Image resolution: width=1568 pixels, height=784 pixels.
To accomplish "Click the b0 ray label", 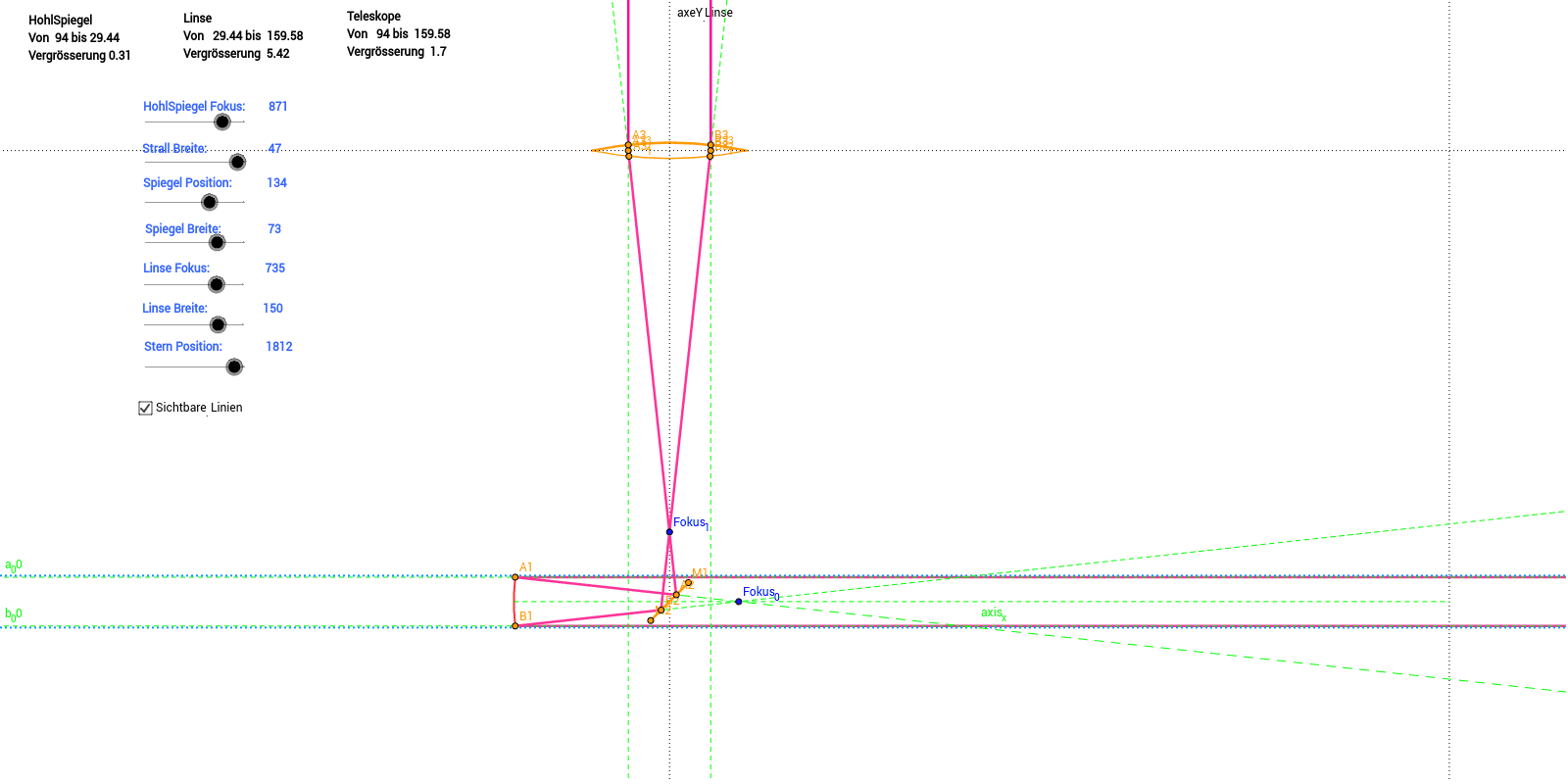I will (13, 614).
